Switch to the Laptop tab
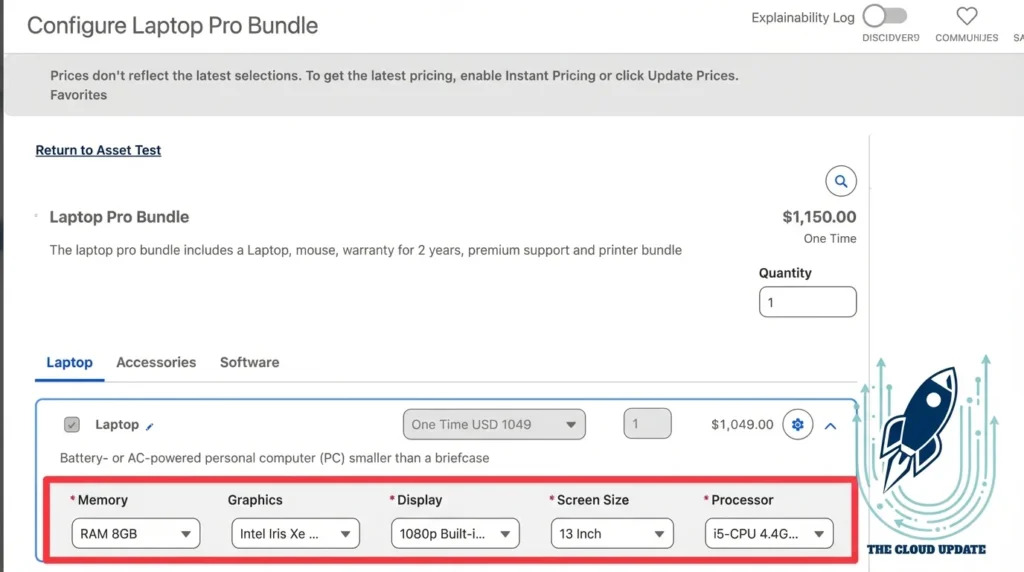Image resolution: width=1024 pixels, height=572 pixels. click(69, 362)
